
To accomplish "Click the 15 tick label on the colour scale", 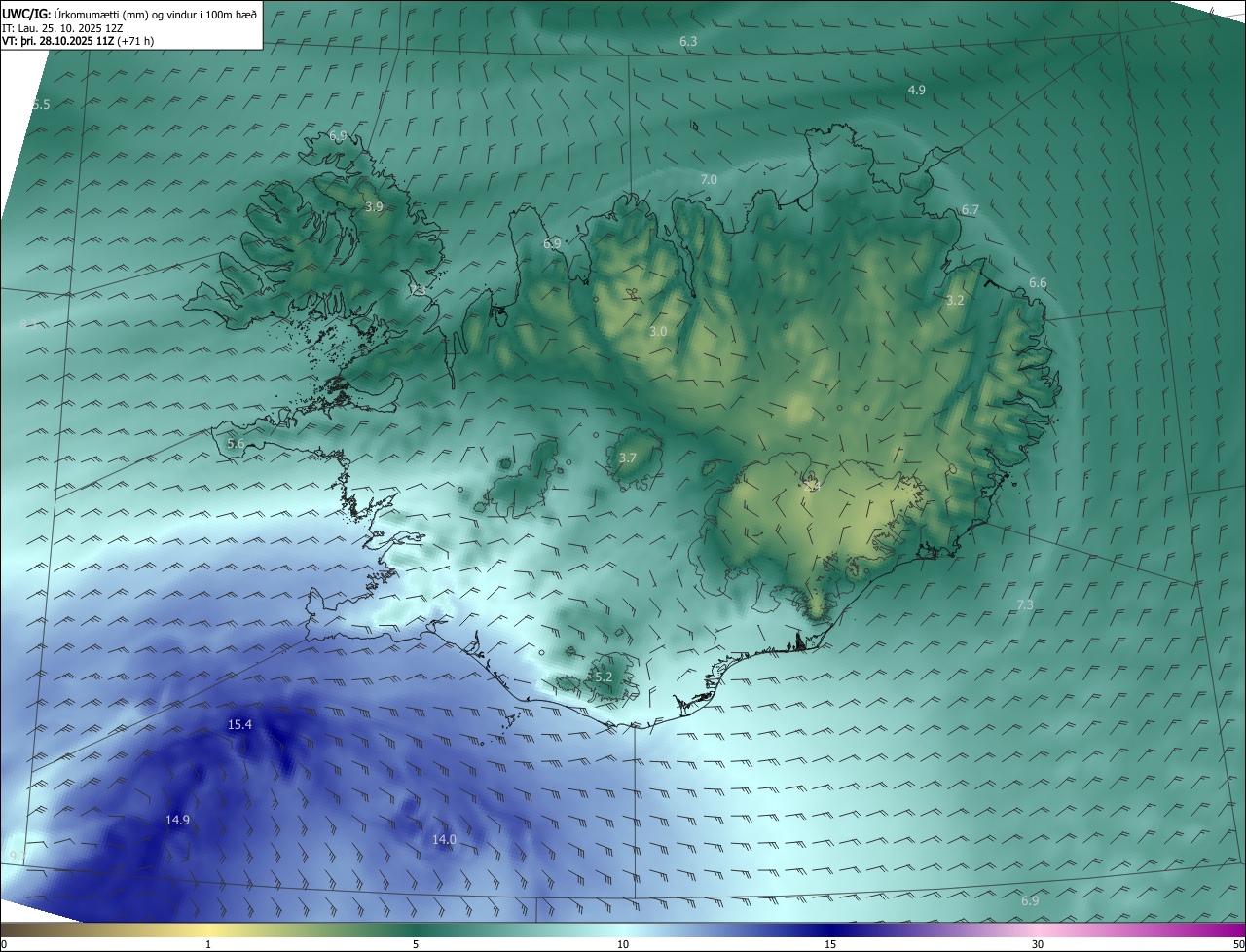I will (x=830, y=944).
